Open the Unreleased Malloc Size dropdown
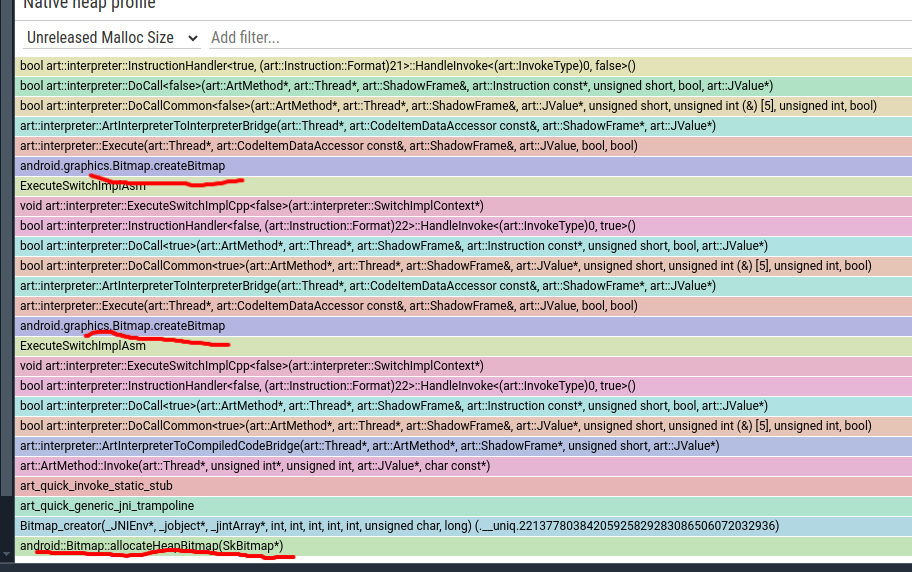912x572 pixels. tap(112, 38)
